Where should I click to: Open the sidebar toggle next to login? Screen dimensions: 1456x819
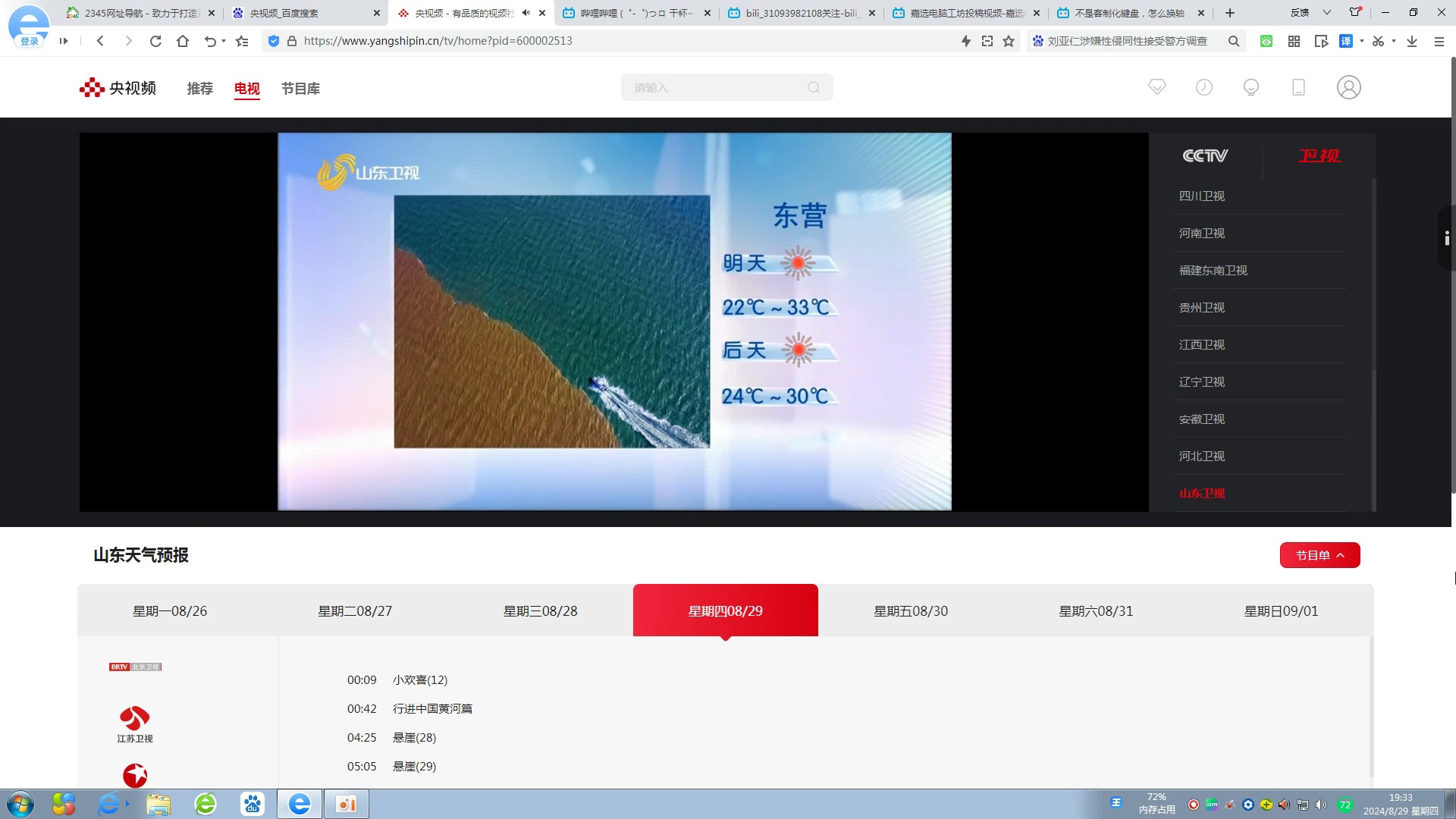pyautogui.click(x=64, y=41)
